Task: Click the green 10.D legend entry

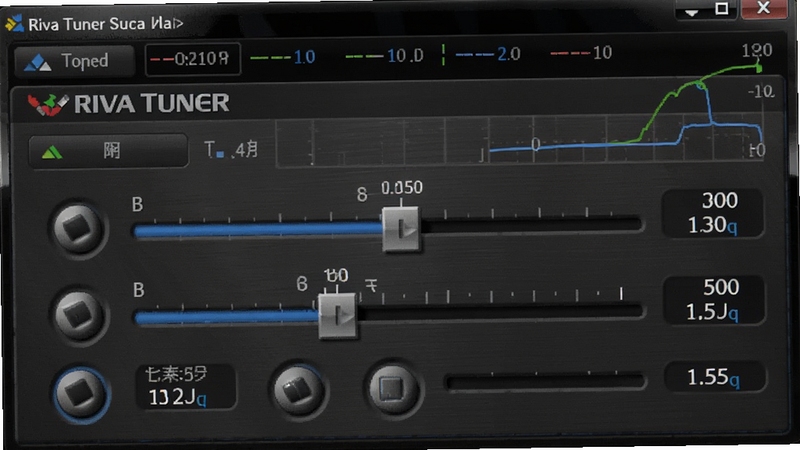Action: click(384, 55)
